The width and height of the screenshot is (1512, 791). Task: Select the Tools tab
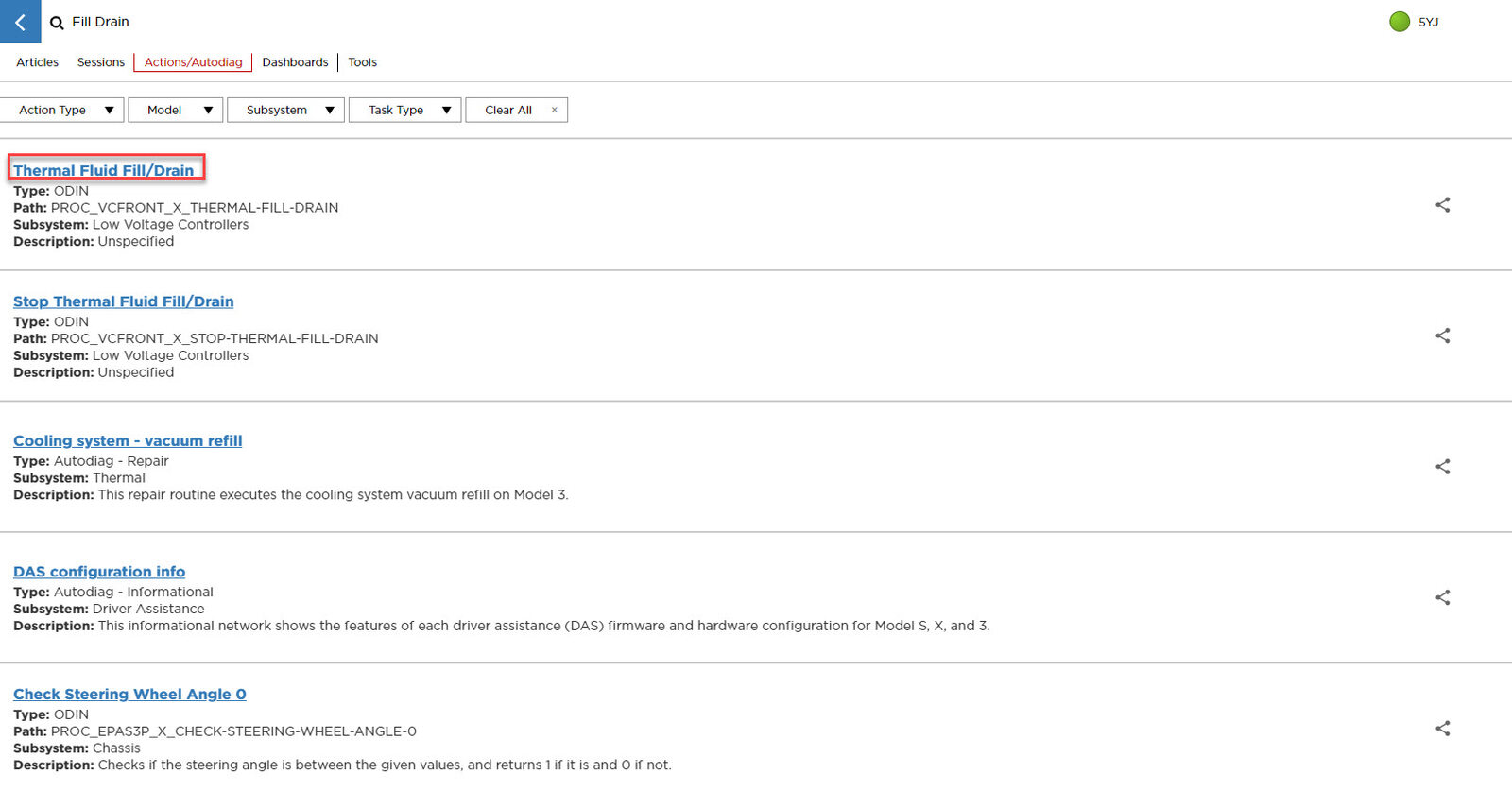[362, 62]
